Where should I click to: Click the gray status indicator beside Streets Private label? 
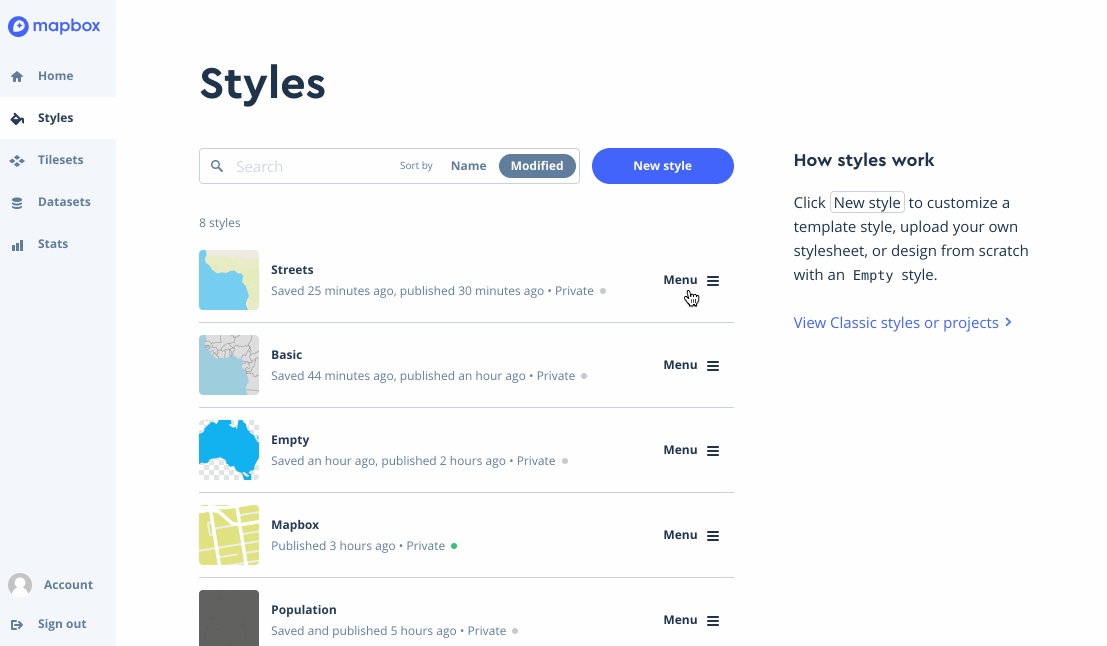tap(603, 290)
